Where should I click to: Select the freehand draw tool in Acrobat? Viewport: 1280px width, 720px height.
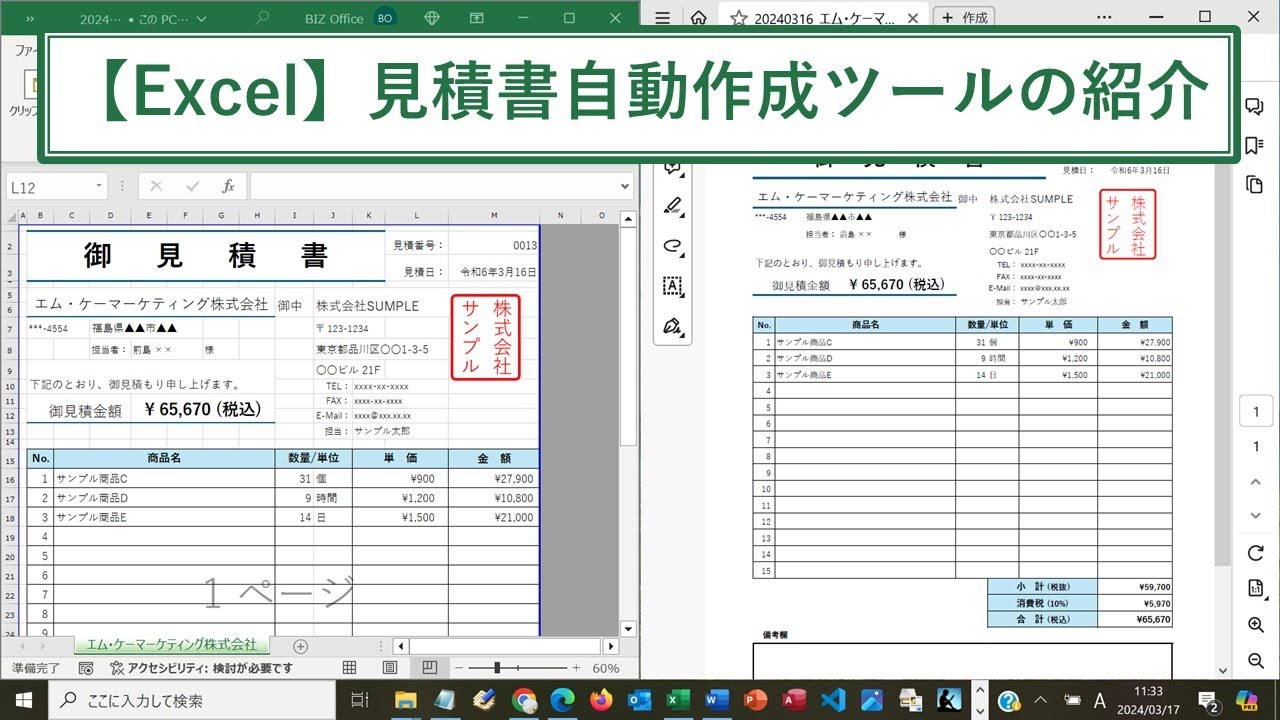coord(673,246)
